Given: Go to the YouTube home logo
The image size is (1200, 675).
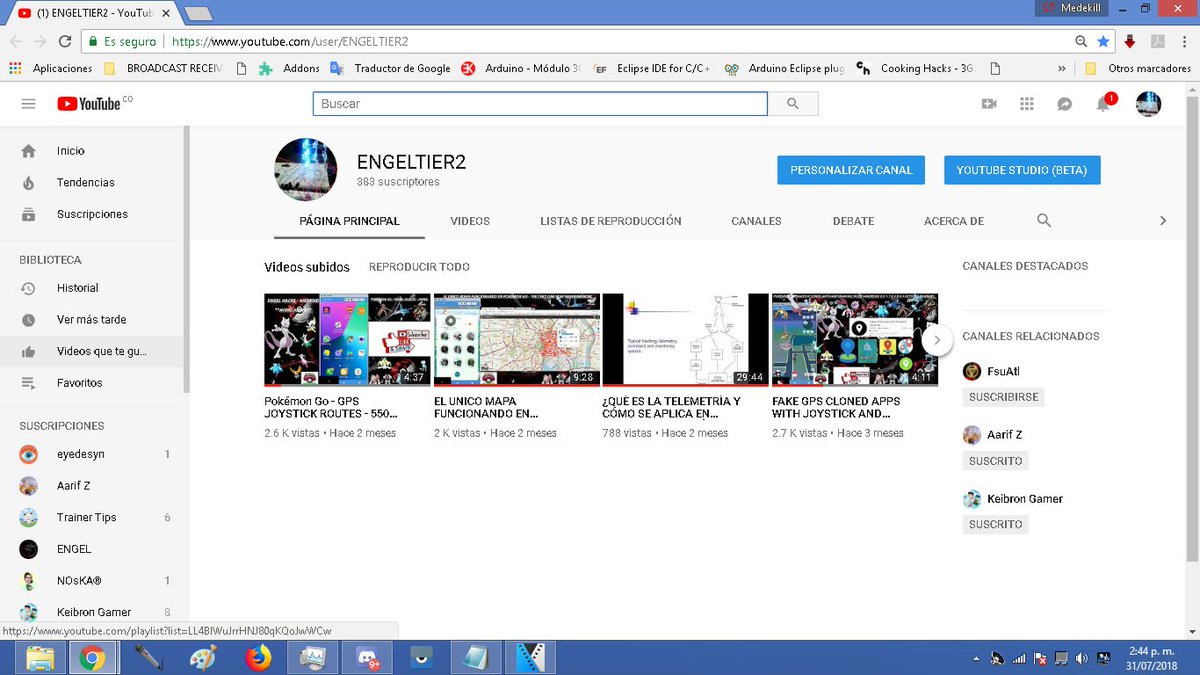Looking at the screenshot, I should [x=90, y=104].
